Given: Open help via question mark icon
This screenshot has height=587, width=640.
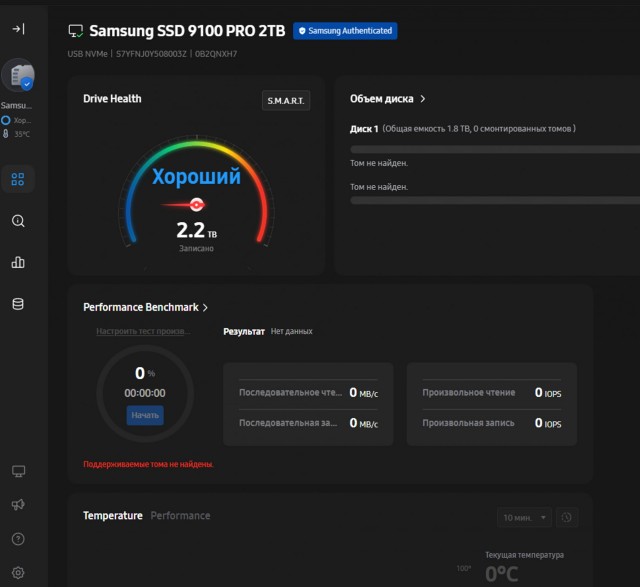Looking at the screenshot, I should (18, 539).
